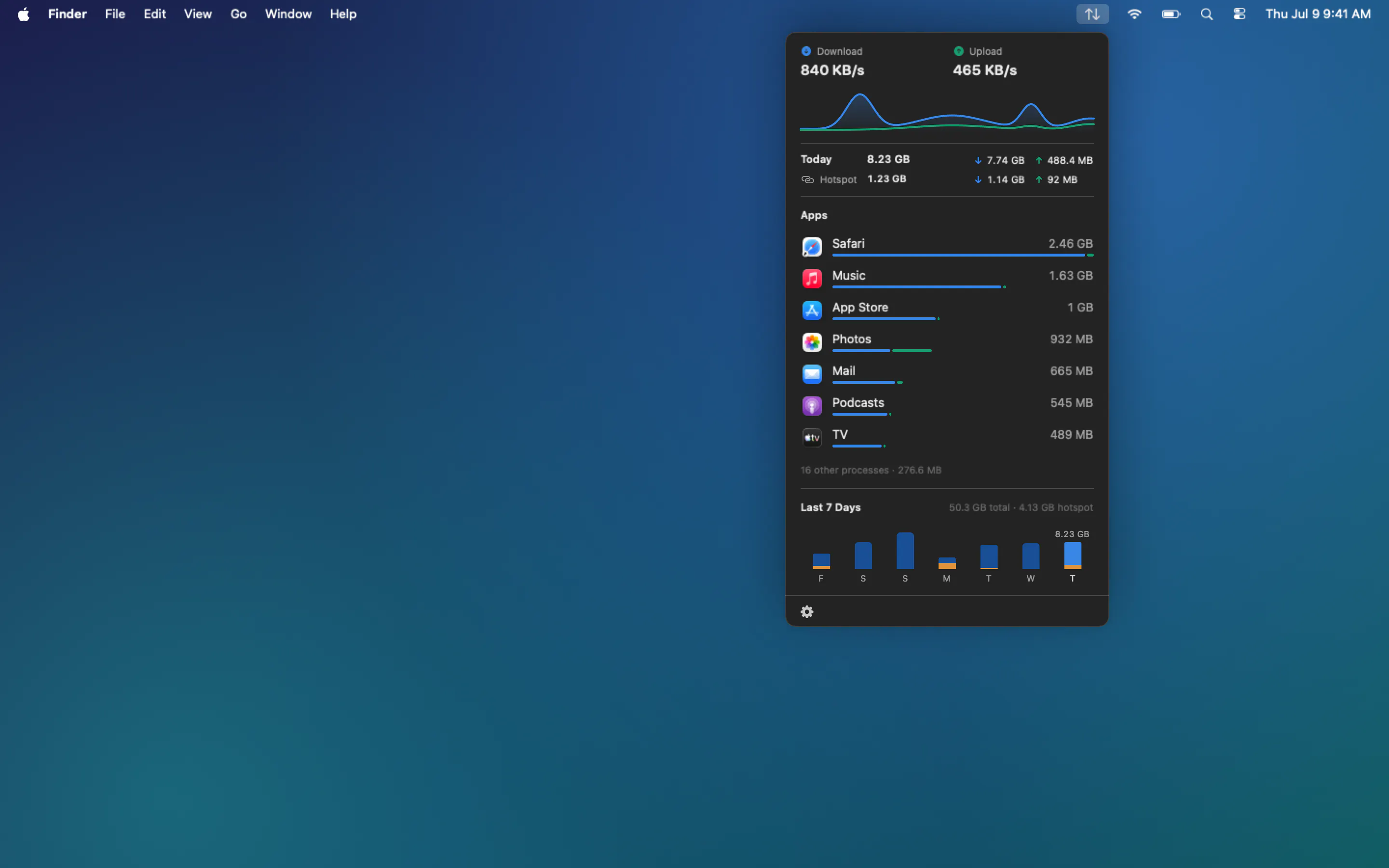
Task: Click Safari's blue usage progress bar
Action: (x=958, y=255)
